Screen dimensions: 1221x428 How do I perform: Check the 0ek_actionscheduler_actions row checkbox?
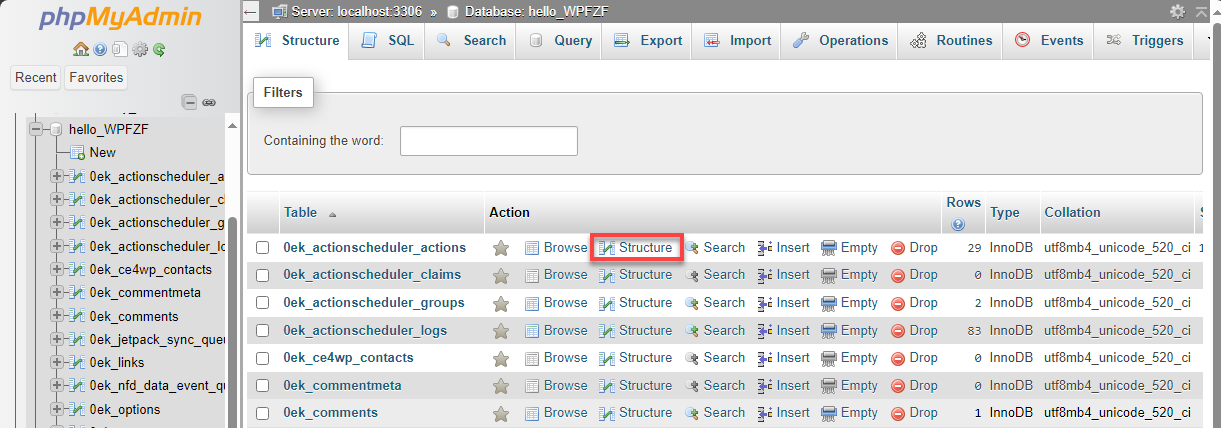coord(262,248)
